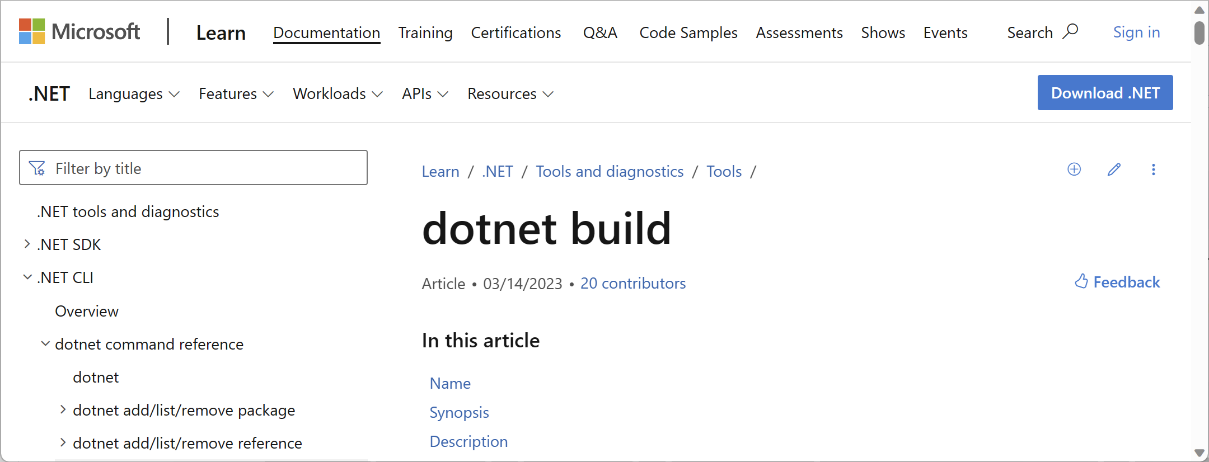This screenshot has height=462, width=1209.
Task: Click the filter funnel icon
Action: (x=37, y=168)
